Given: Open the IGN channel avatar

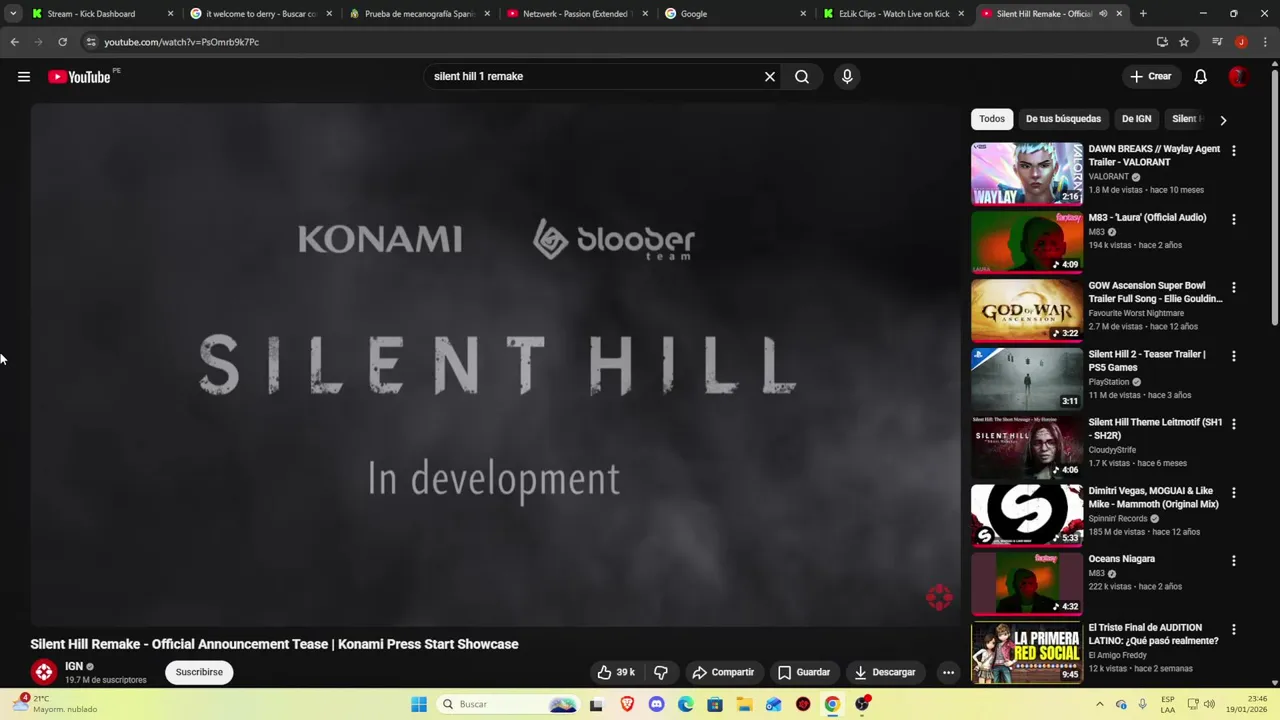Looking at the screenshot, I should [43, 672].
